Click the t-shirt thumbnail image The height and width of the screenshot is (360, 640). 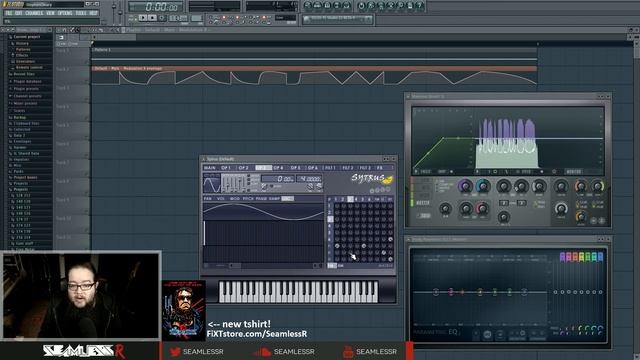coord(184,311)
